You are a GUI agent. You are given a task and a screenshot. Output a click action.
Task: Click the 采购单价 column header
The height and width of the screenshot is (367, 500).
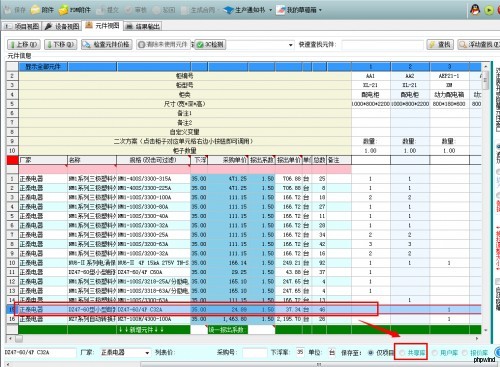click(228, 160)
